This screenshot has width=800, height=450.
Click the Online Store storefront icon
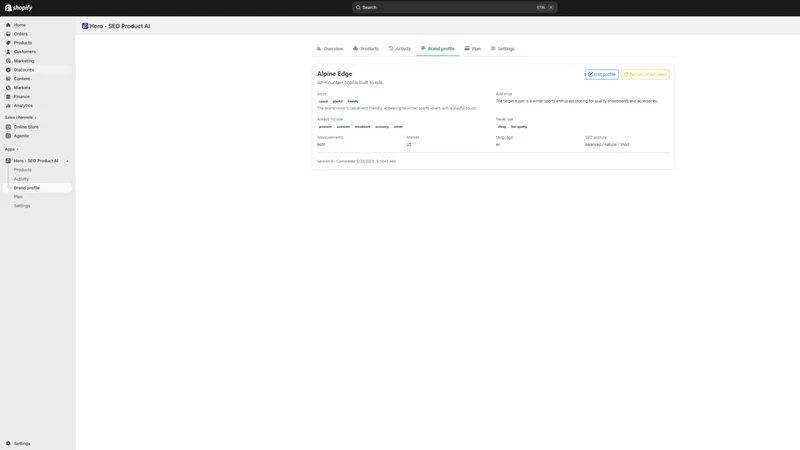(x=8, y=127)
